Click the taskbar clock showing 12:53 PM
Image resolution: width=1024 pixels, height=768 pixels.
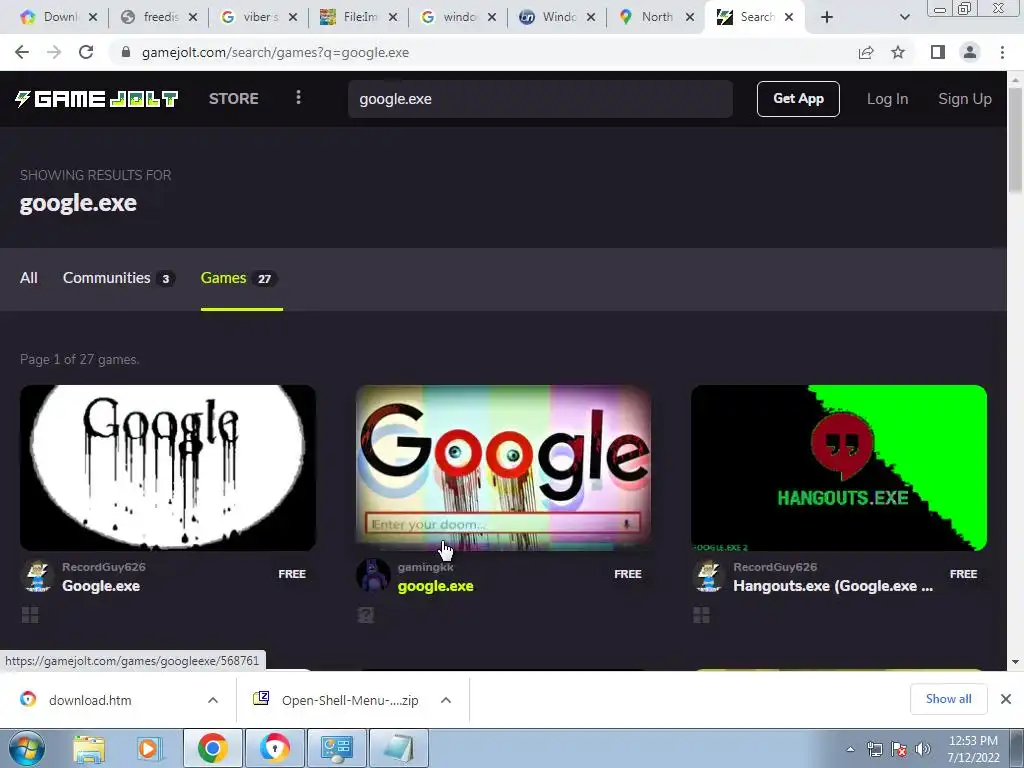point(973,749)
